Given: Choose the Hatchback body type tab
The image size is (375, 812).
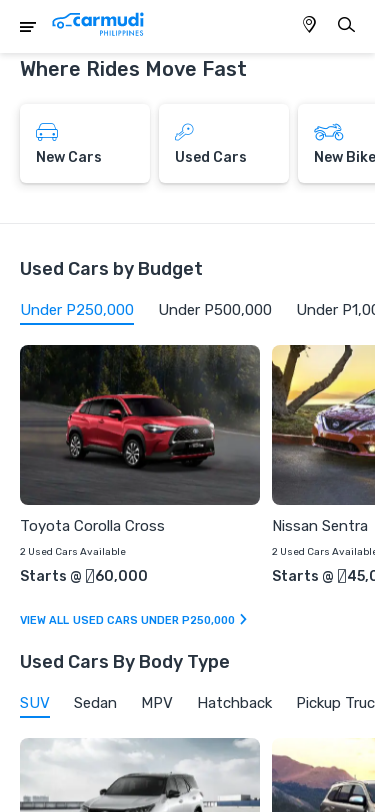Looking at the screenshot, I should [235, 703].
